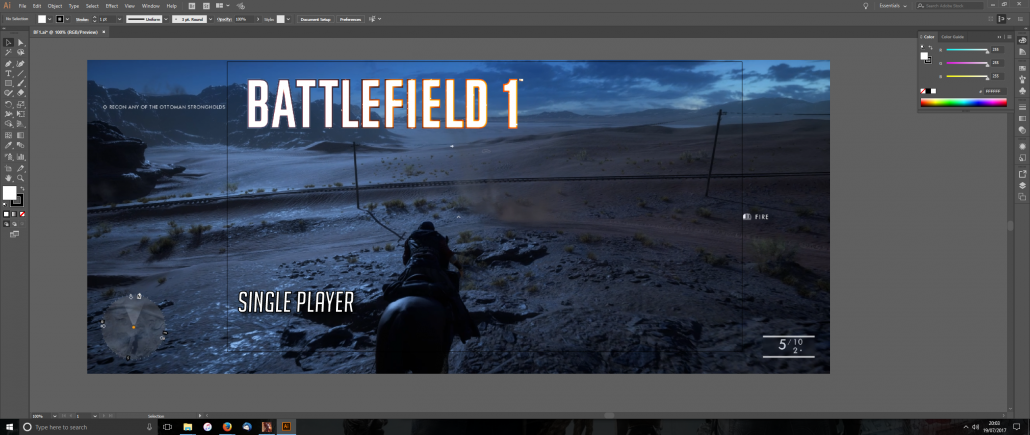1030x435 pixels.
Task: Open stroke weight dropdown
Action: pos(120,19)
